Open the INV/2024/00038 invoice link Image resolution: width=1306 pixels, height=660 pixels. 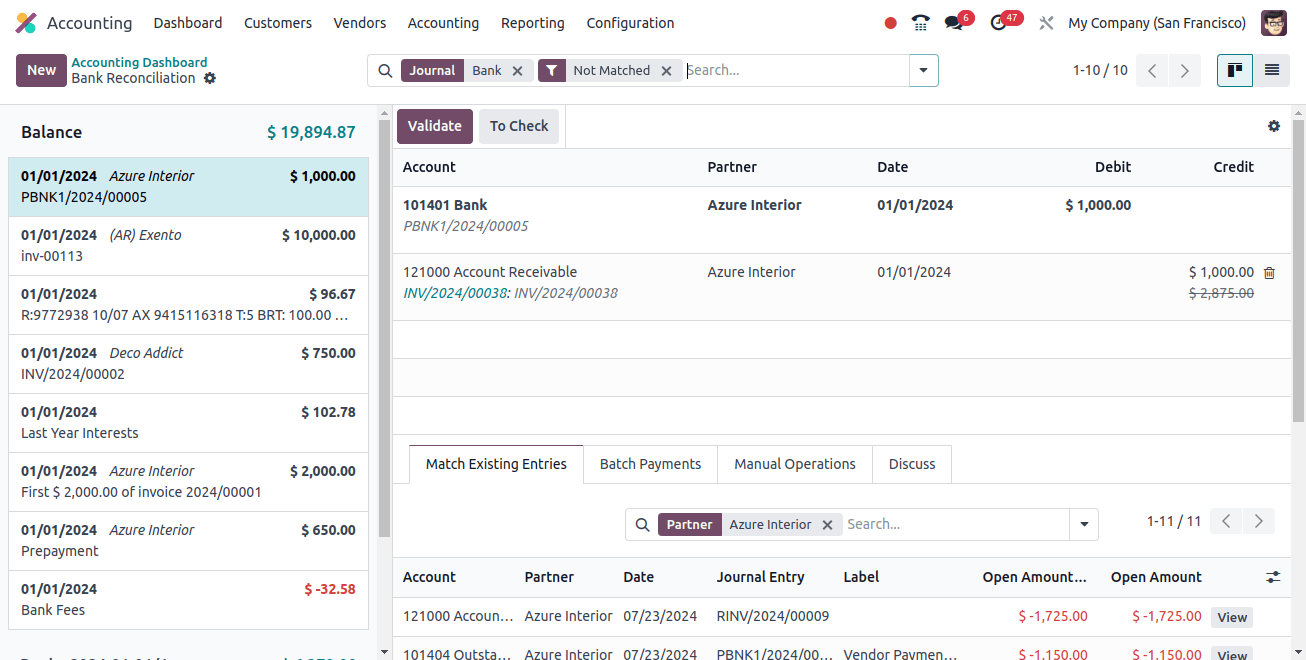[456, 293]
